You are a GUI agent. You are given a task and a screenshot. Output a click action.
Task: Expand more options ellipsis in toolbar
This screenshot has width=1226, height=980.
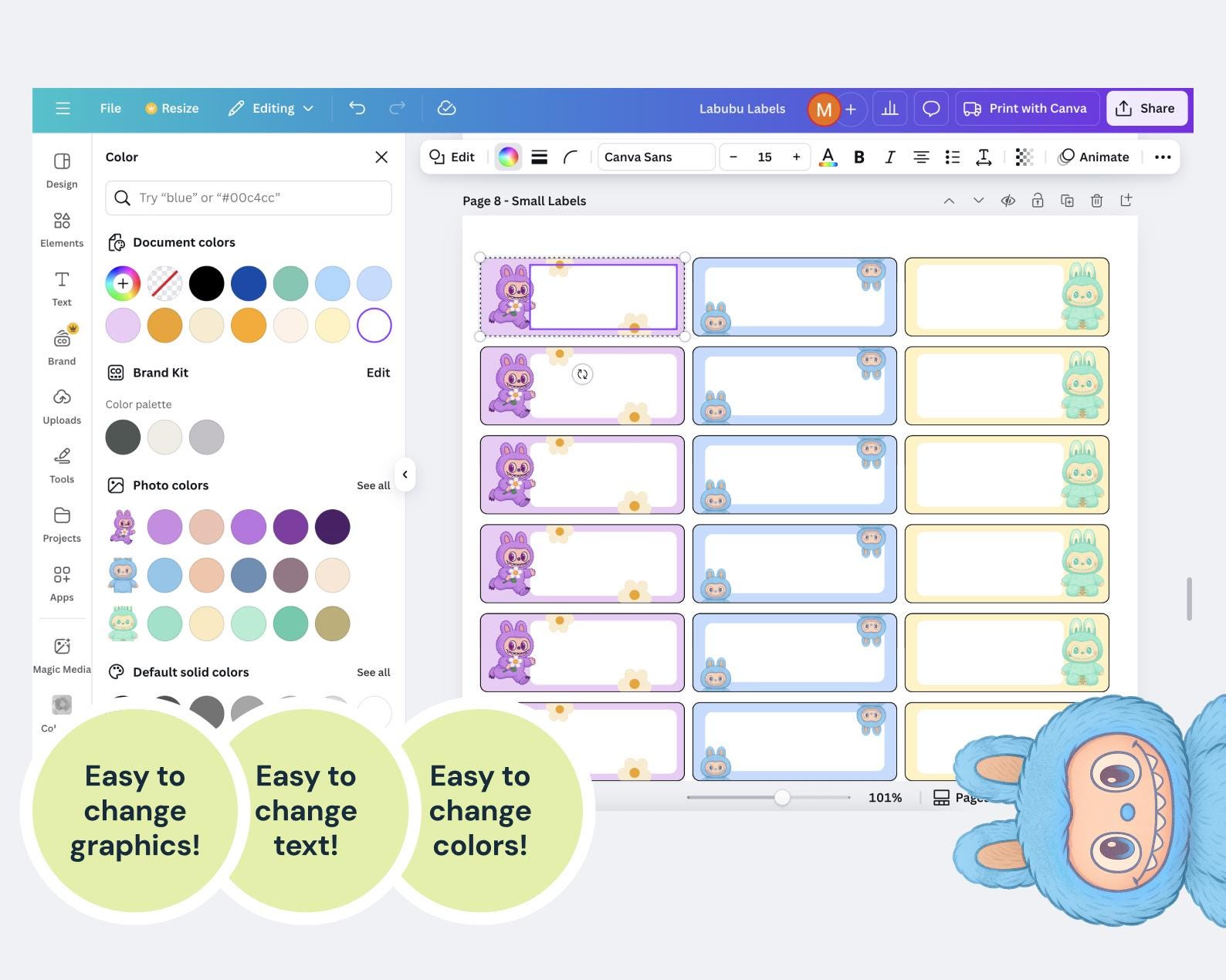pos(1163,157)
